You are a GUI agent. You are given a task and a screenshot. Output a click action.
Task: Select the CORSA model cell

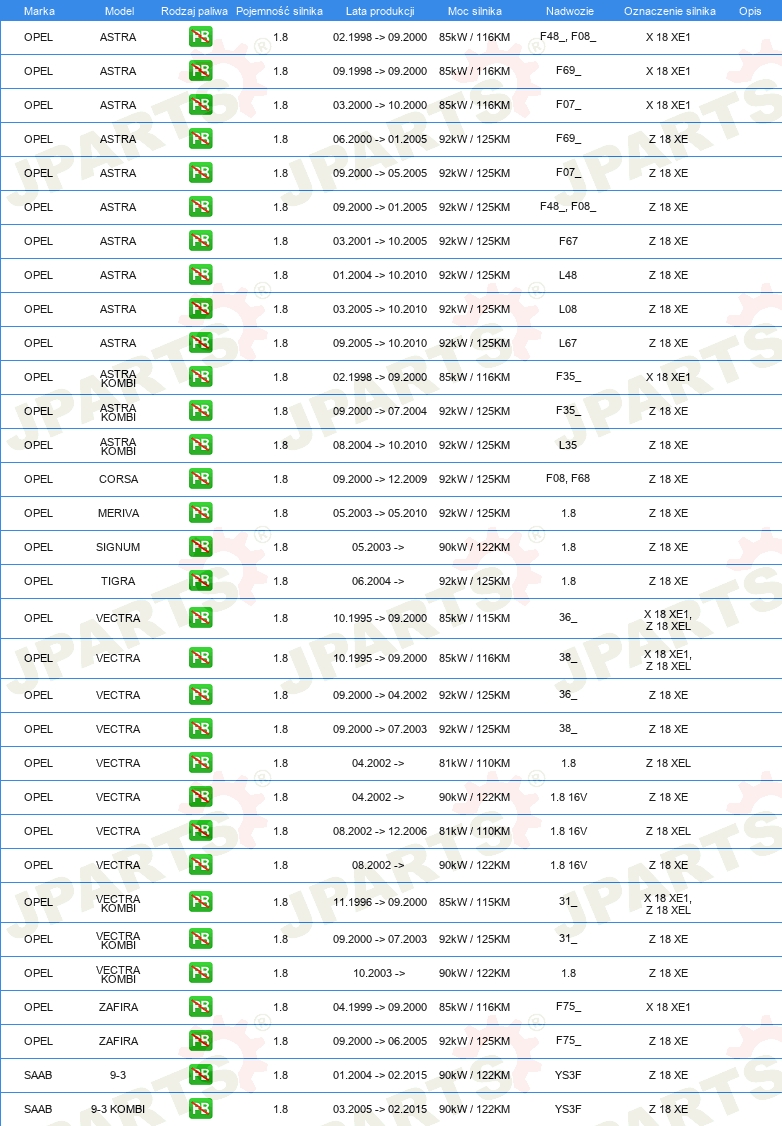coord(118,479)
